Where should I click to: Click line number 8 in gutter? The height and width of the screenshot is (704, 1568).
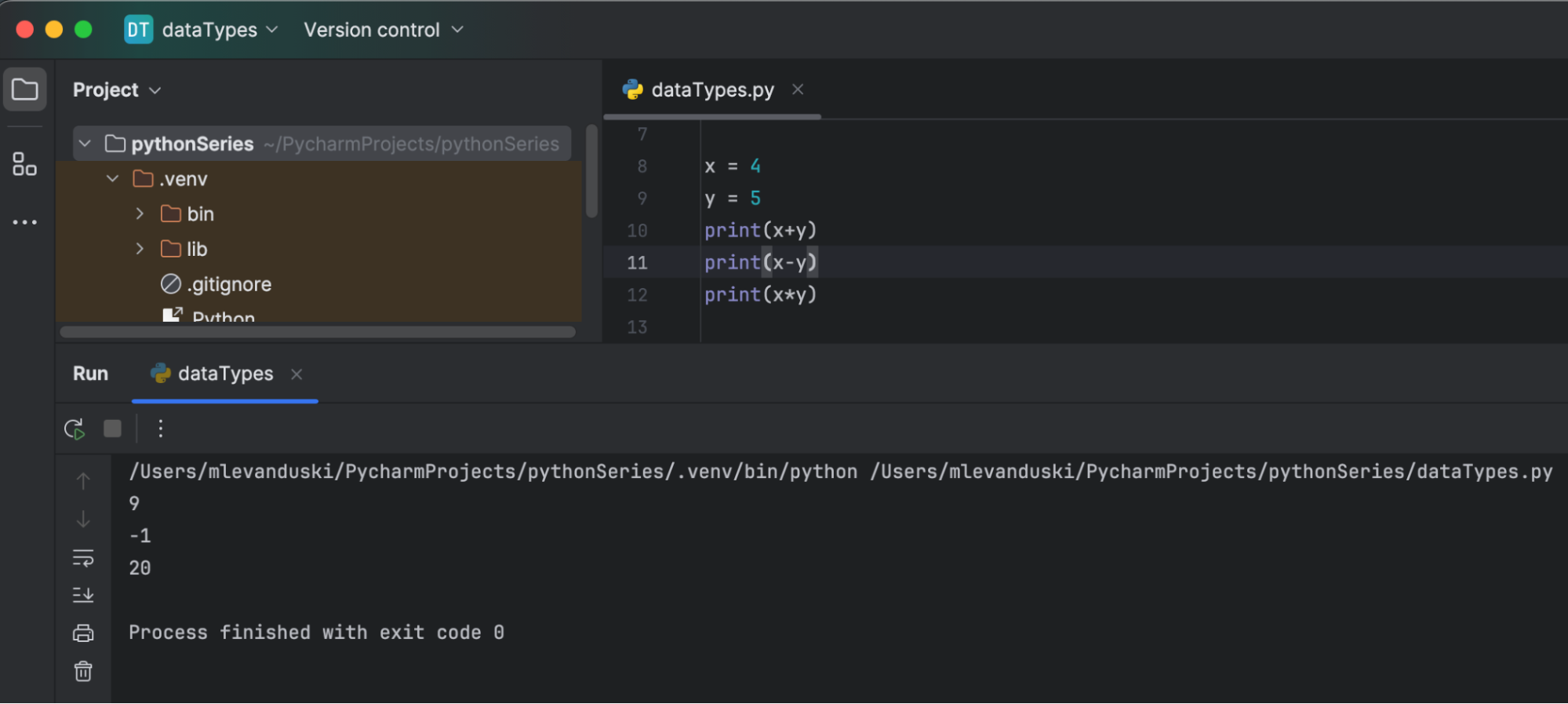click(642, 166)
